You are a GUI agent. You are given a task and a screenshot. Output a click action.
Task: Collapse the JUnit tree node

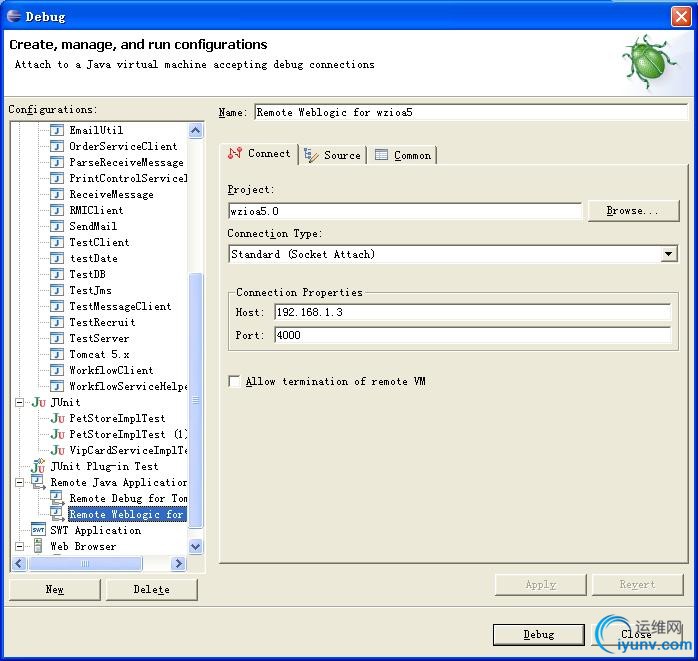pos(20,402)
